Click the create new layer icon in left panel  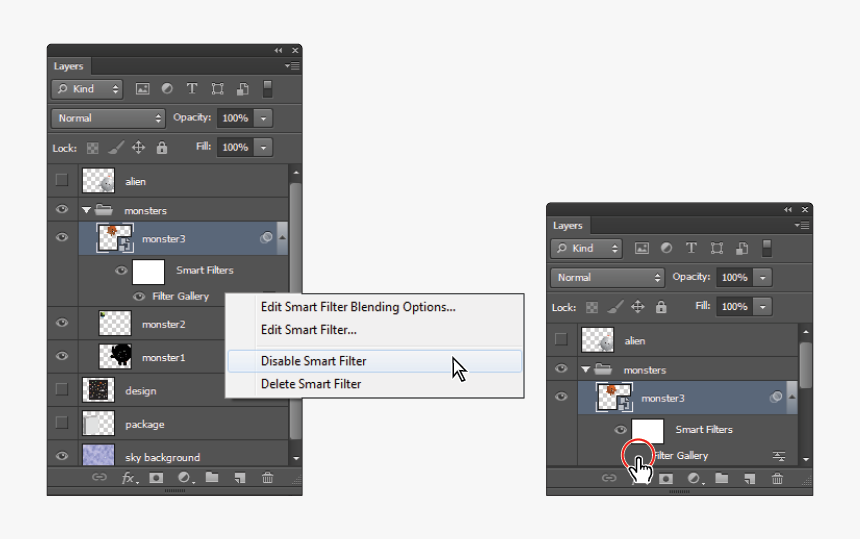pyautogui.click(x=240, y=479)
